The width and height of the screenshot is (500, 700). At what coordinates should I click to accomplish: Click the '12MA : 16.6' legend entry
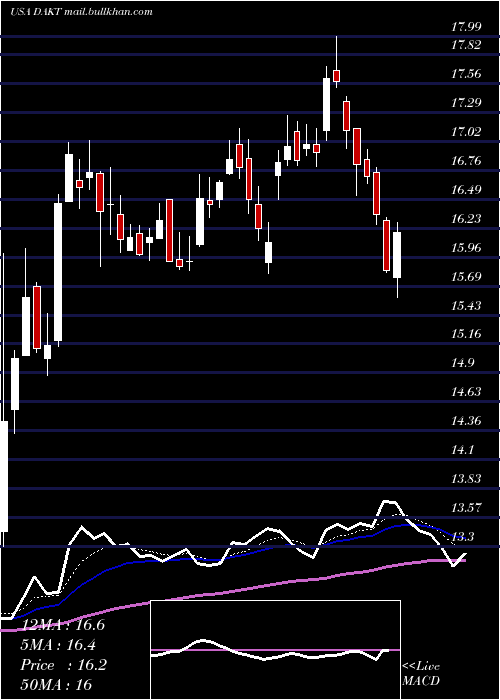(x=62, y=625)
